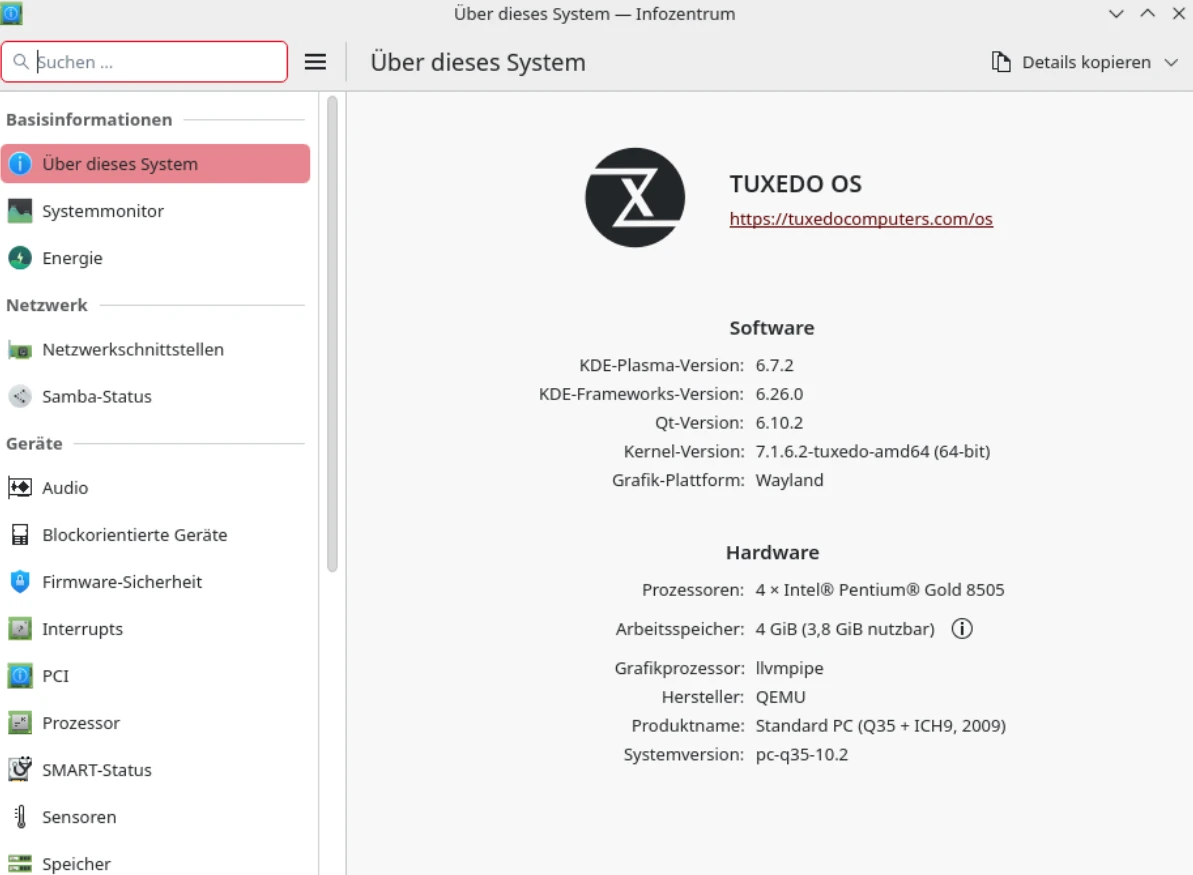Screen dimensions: 1193x875
Task: Click the Hersteller value QEMU
Action: [780, 697]
